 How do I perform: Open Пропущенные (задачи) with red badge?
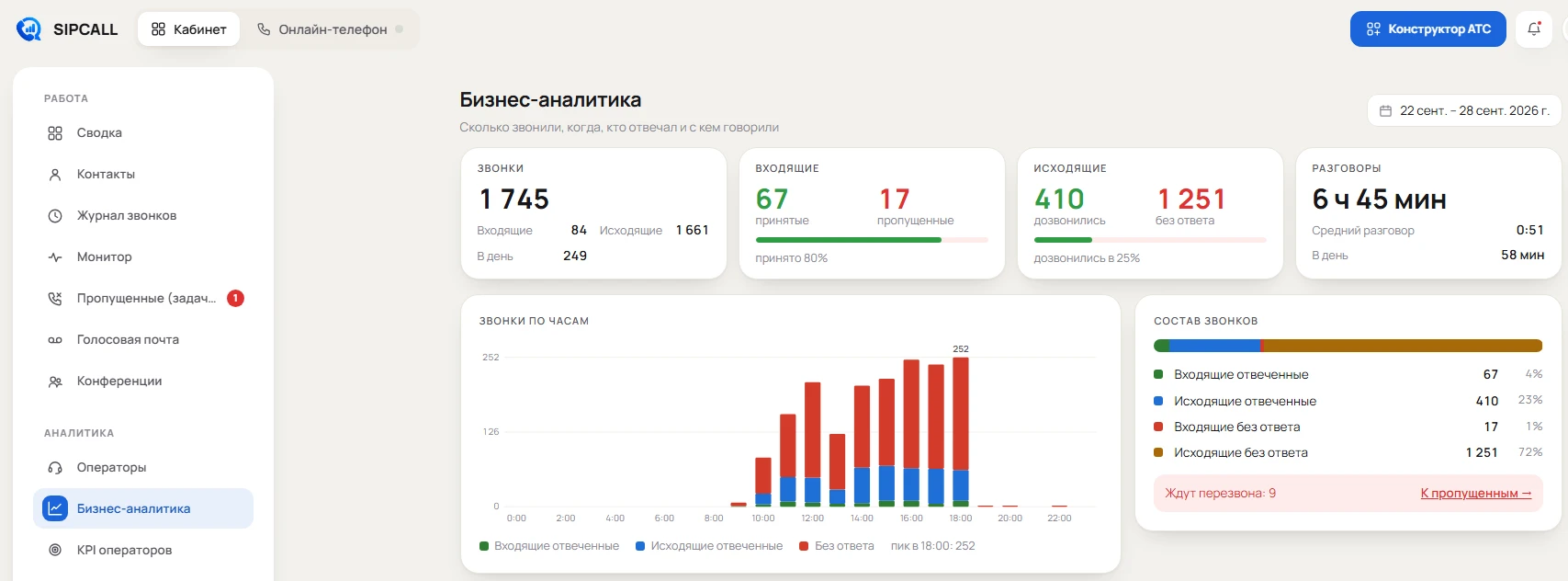[x=143, y=299]
